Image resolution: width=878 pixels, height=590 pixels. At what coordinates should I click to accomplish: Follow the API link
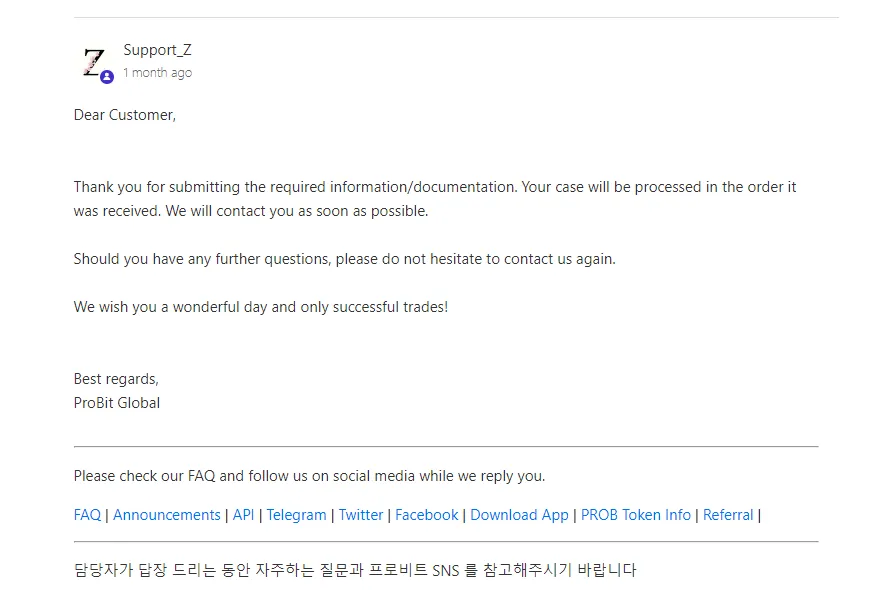(x=243, y=515)
